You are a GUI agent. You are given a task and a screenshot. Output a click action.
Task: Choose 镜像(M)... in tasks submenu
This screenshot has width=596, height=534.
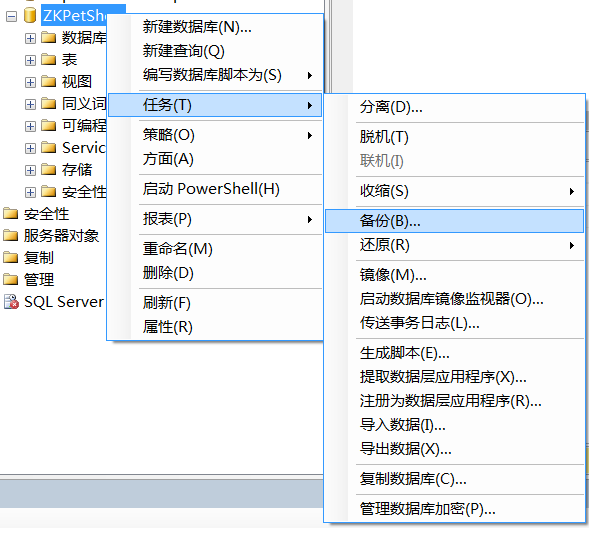pos(455,275)
